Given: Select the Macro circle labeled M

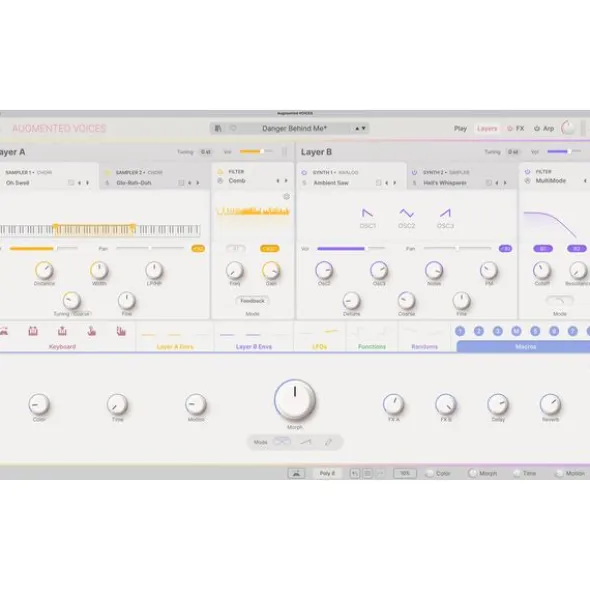Looking at the screenshot, I should tap(516, 331).
